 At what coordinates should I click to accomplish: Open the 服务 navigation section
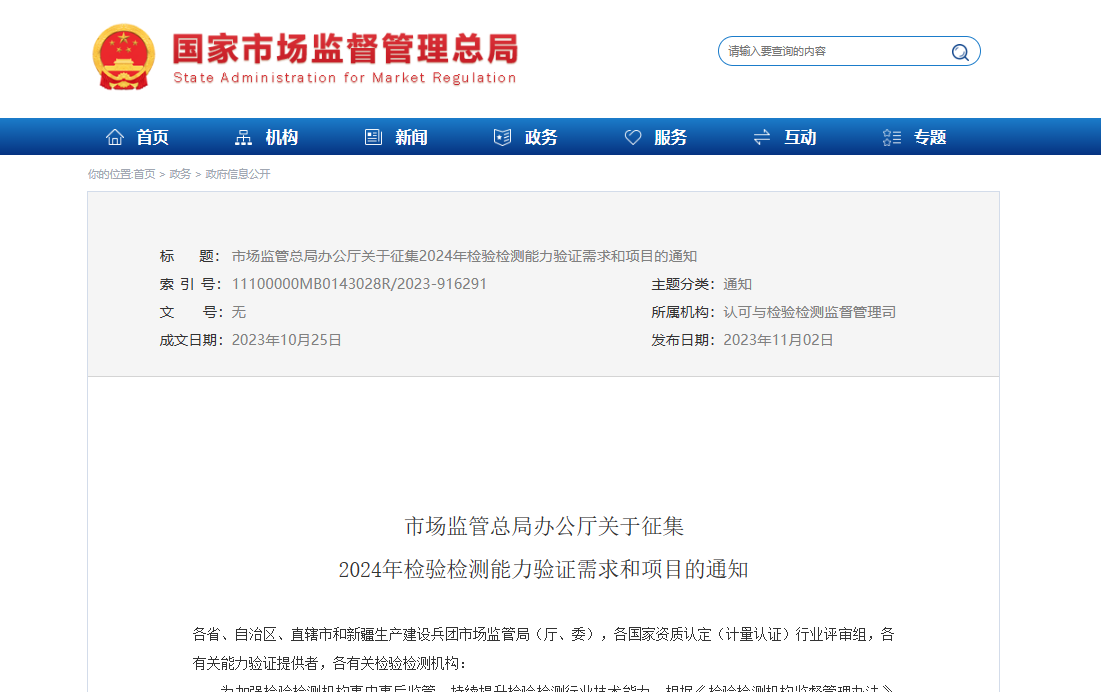tap(671, 137)
